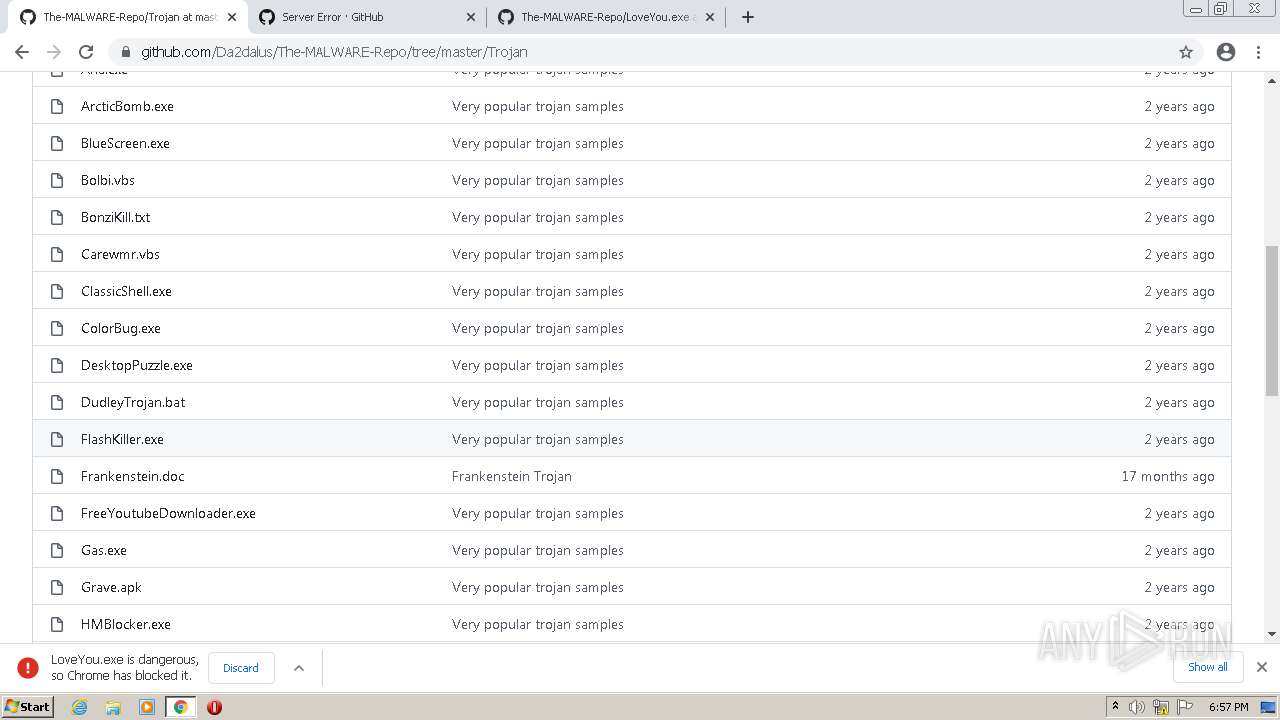The width and height of the screenshot is (1280, 720).
Task: Open the Windows Start menu
Action: (28, 707)
